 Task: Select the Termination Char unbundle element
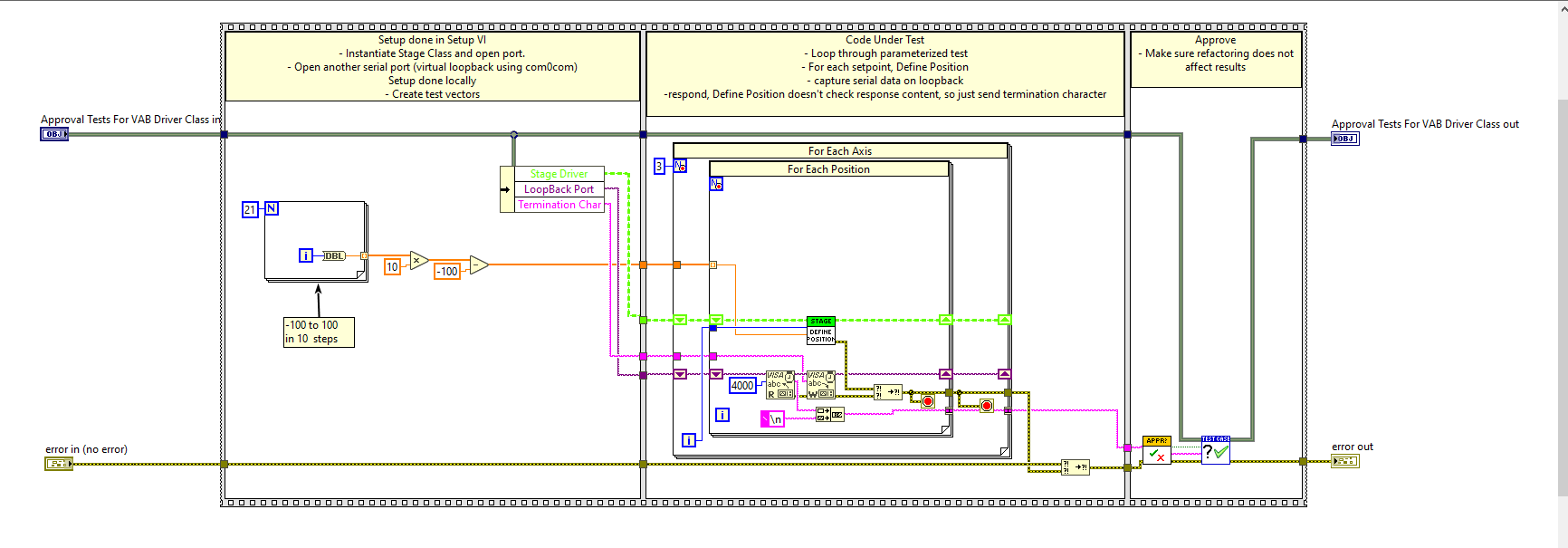click(559, 205)
